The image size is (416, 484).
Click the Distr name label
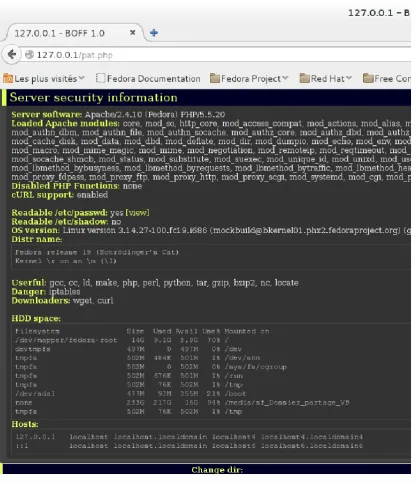pyautogui.click(x=37, y=239)
